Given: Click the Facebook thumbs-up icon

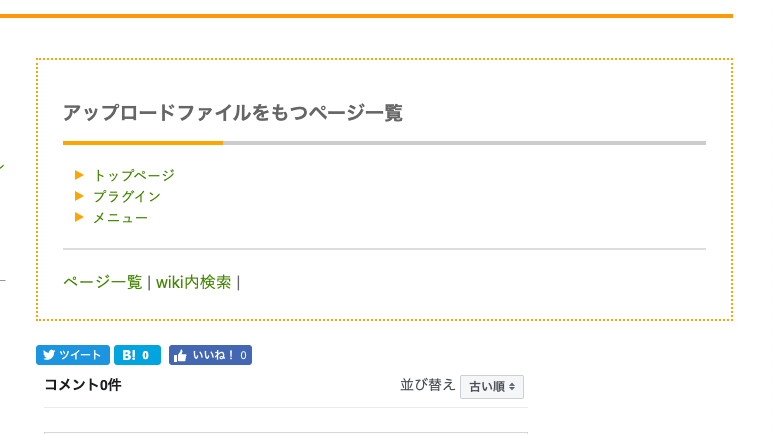Looking at the screenshot, I should (180, 355).
